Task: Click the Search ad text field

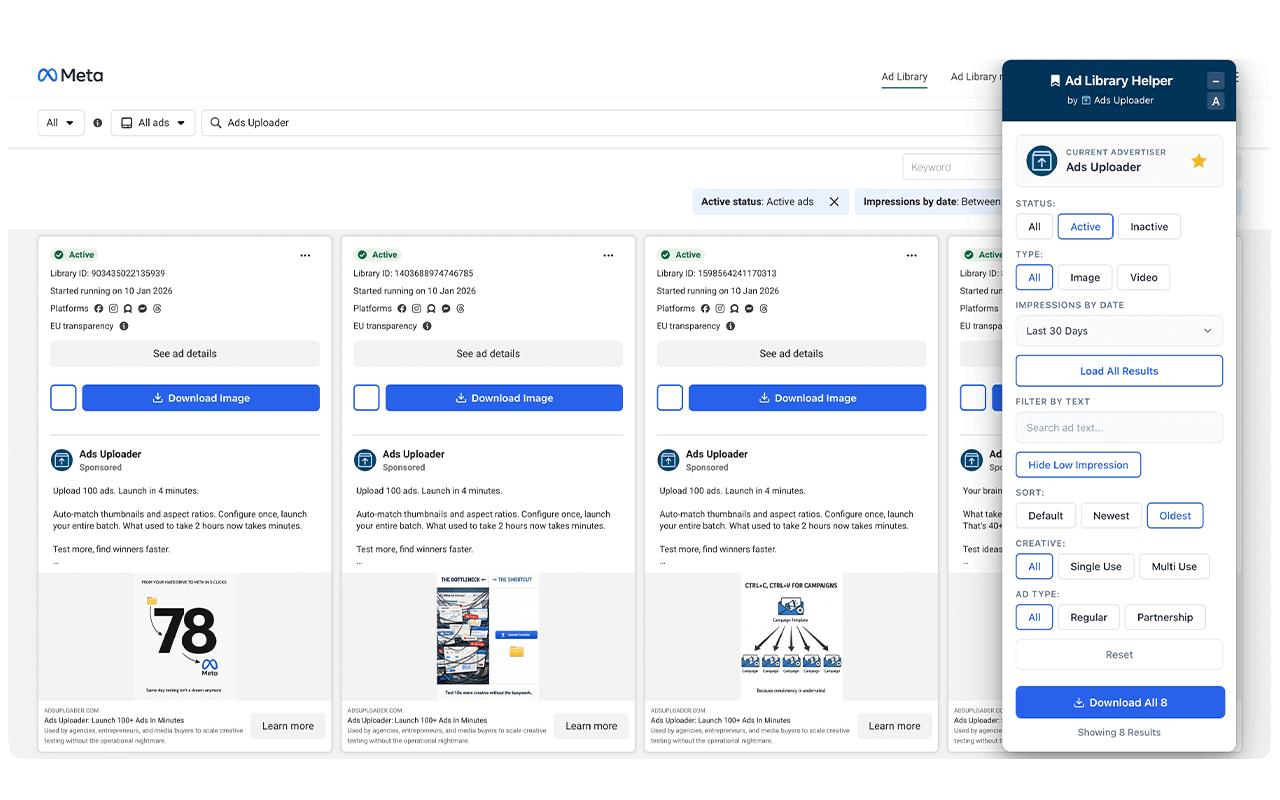Action: pos(1119,428)
